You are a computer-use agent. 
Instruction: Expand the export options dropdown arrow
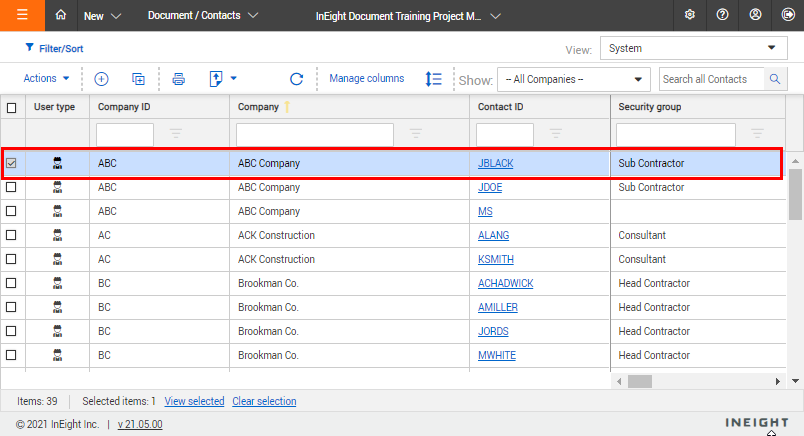point(234,78)
